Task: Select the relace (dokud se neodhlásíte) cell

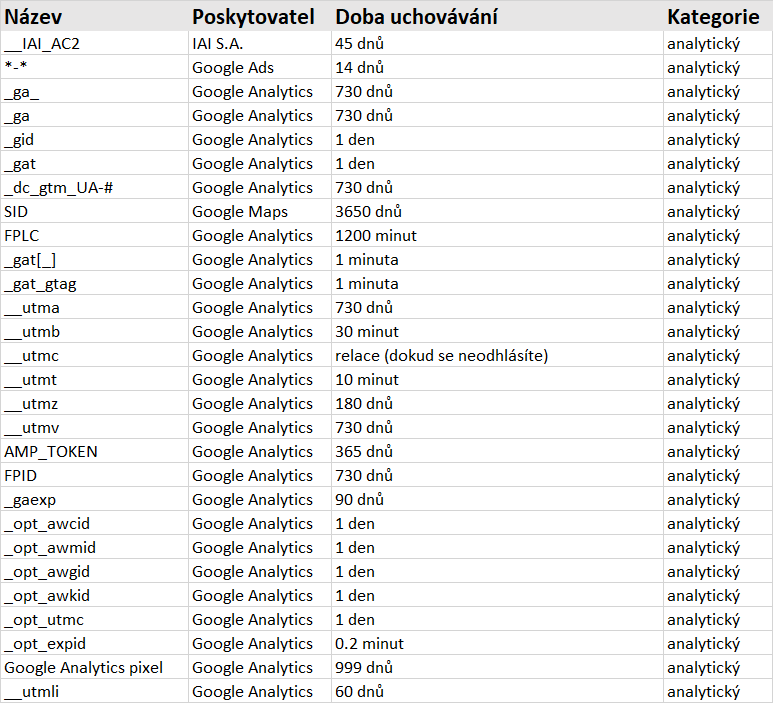Action: pos(441,355)
